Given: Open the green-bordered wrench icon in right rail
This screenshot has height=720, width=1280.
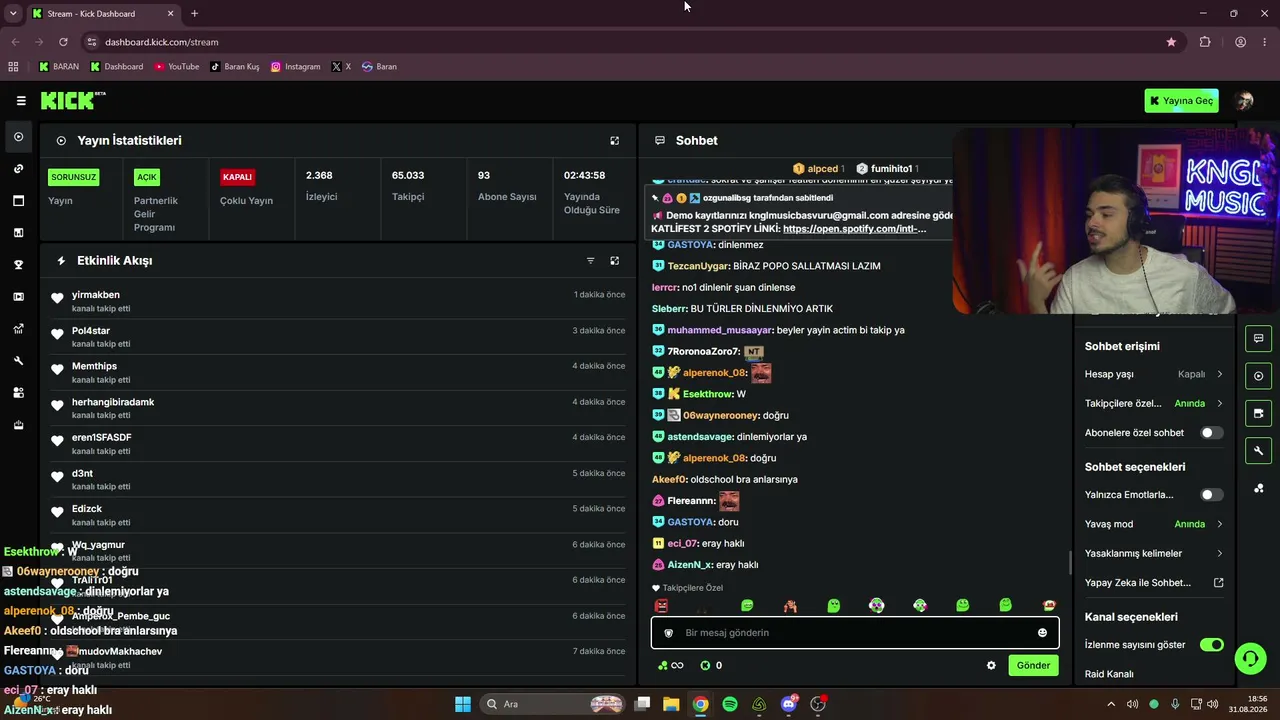Looking at the screenshot, I should tap(1258, 451).
